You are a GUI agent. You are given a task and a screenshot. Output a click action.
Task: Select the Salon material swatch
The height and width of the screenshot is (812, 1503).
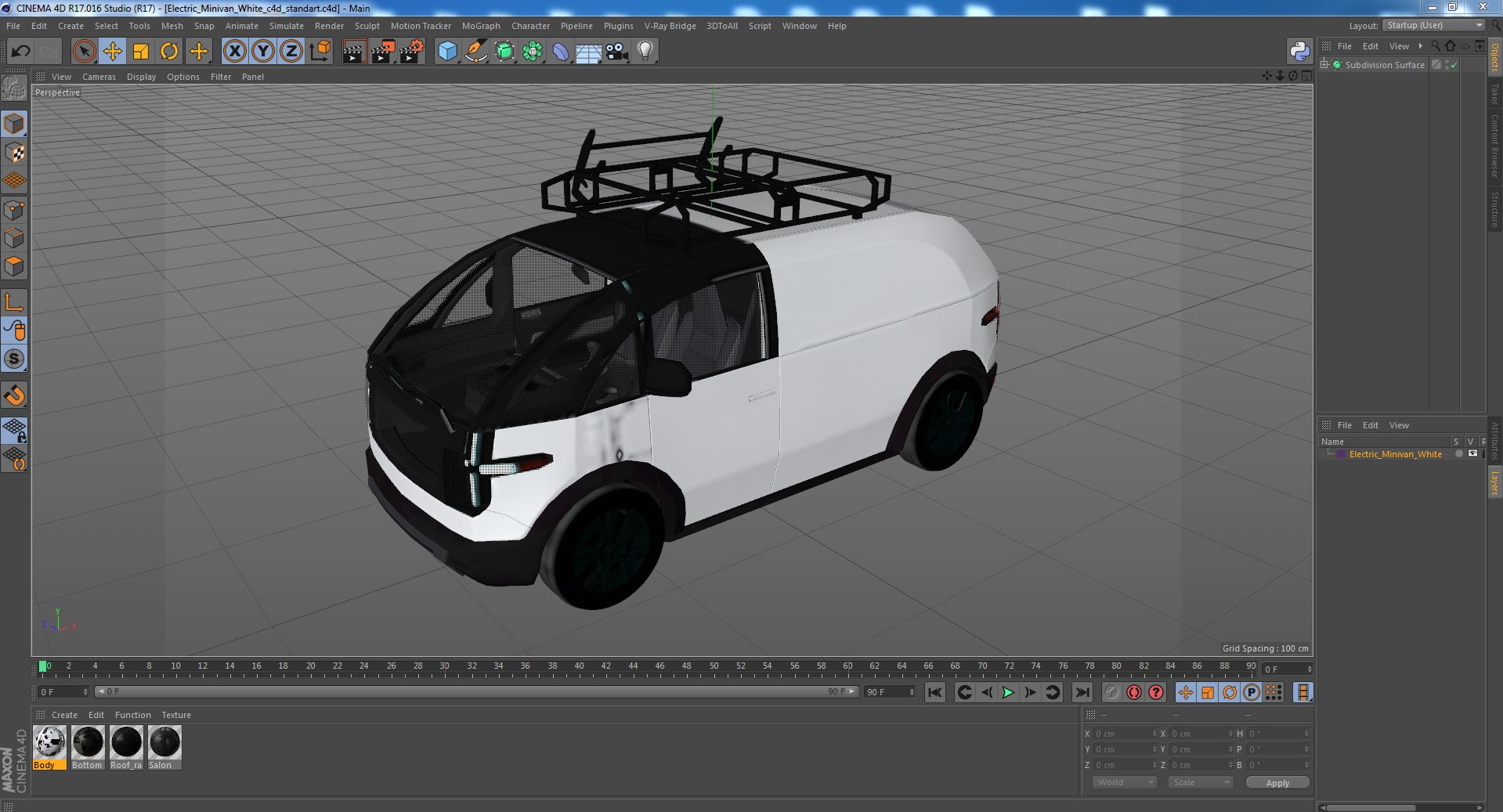164,747
